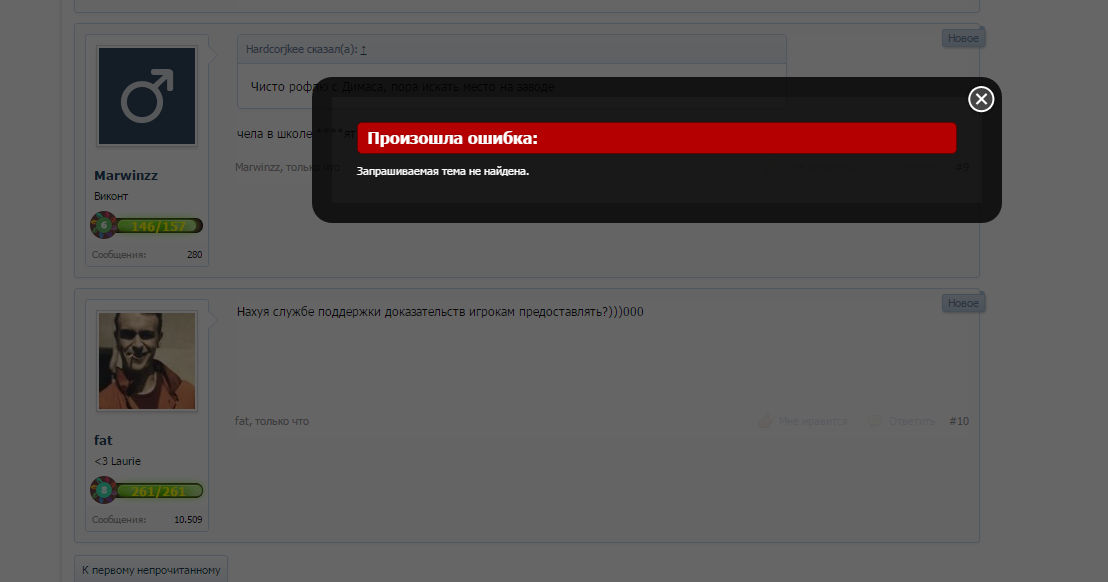Click fat's photo avatar
This screenshot has height=582, width=1108.
(147, 361)
